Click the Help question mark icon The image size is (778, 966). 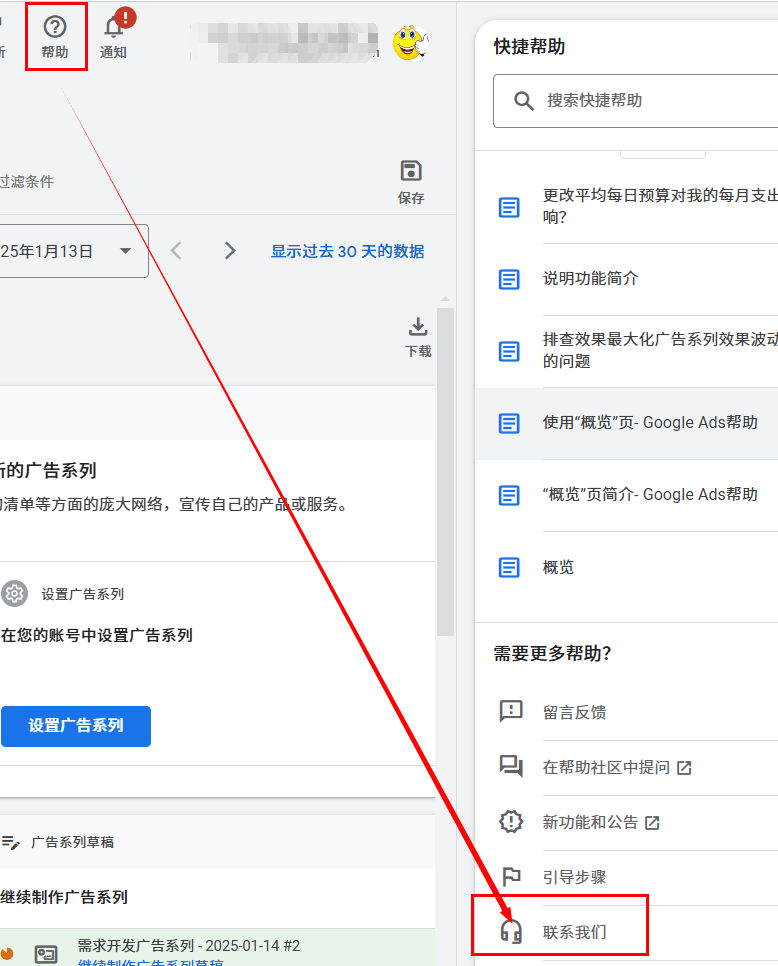[55, 27]
